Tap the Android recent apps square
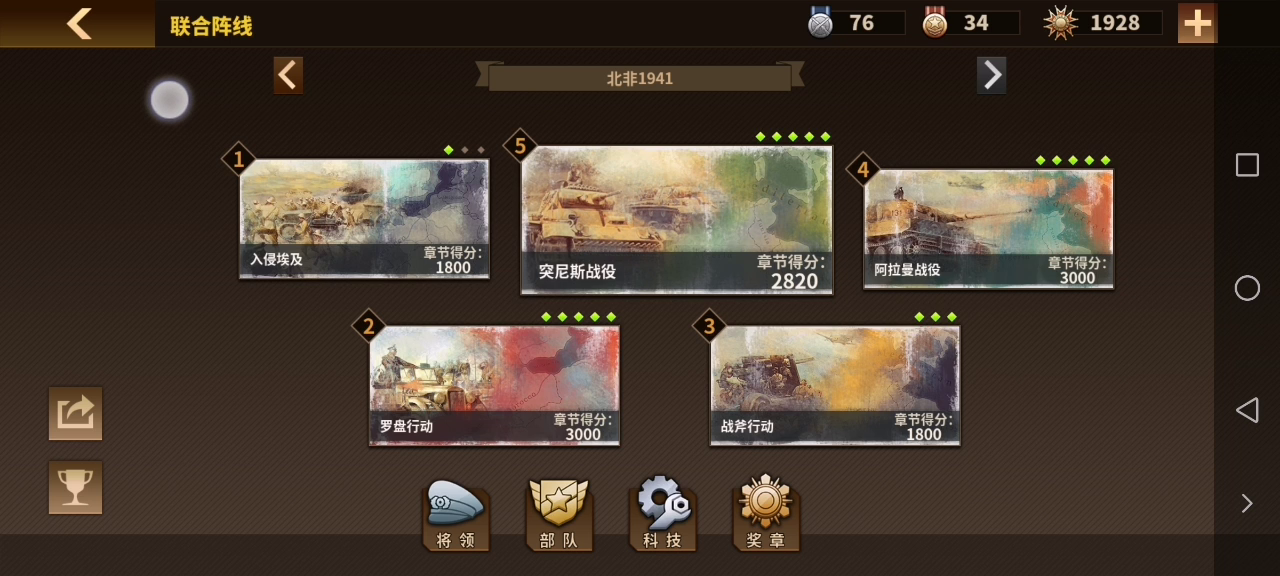1280x576 pixels. click(x=1247, y=165)
